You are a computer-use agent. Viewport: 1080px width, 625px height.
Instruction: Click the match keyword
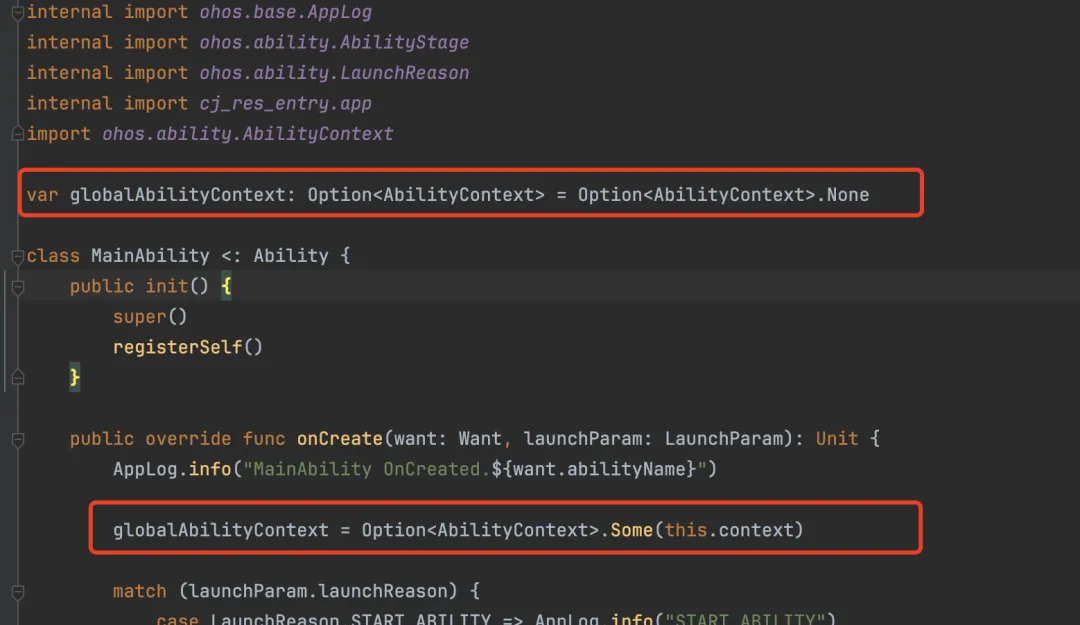click(x=139, y=591)
